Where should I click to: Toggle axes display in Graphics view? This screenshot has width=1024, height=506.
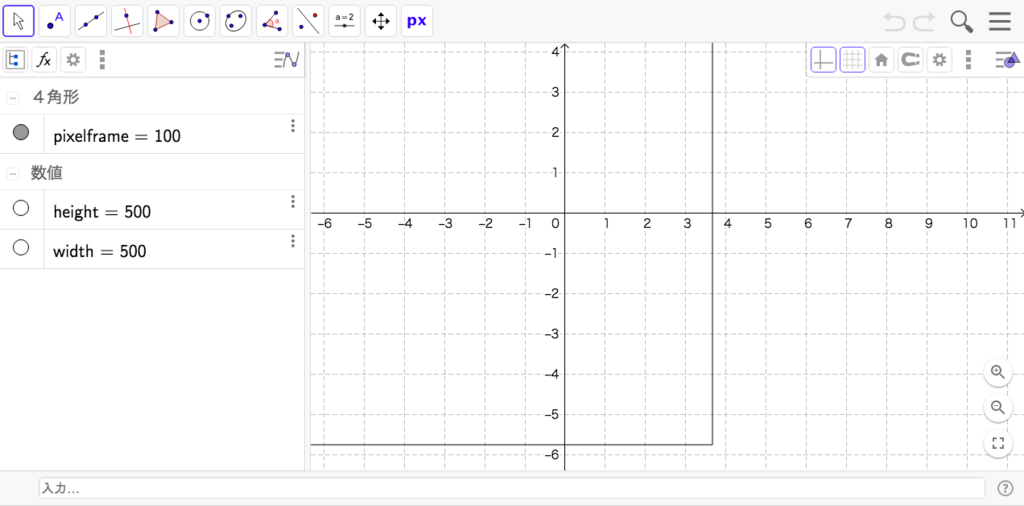[x=823, y=60]
